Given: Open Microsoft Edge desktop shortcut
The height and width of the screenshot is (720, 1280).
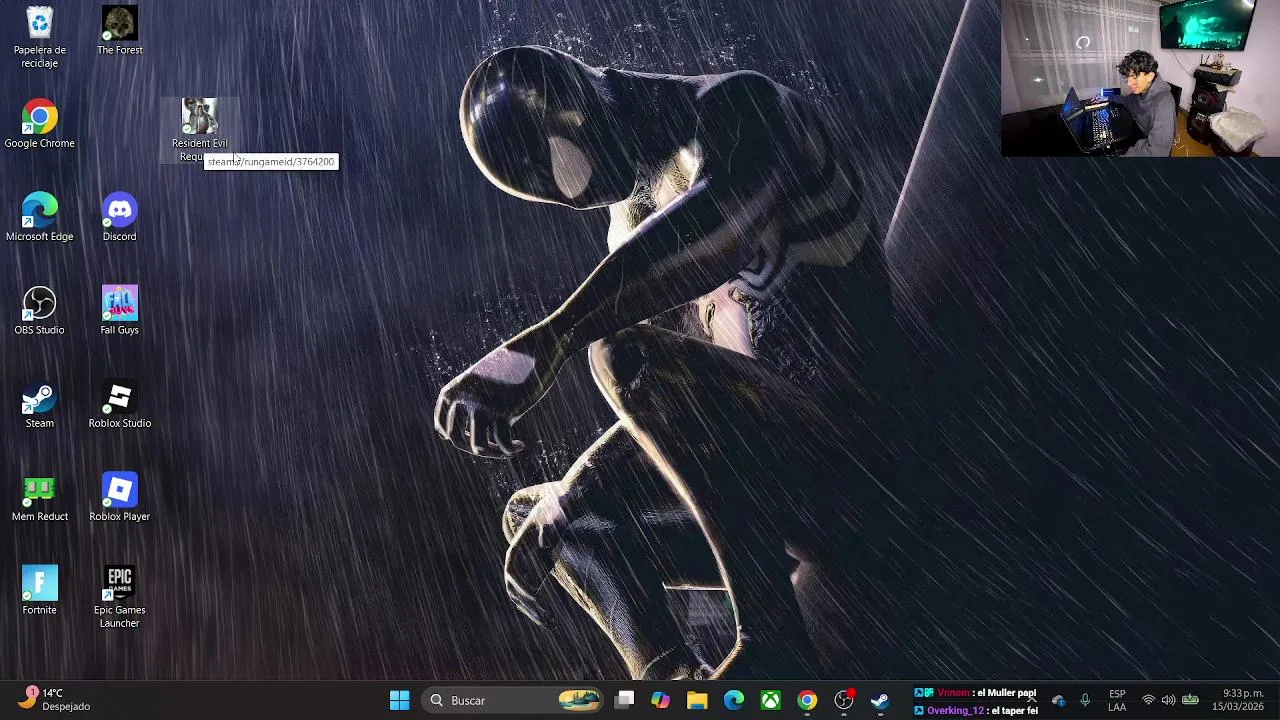Looking at the screenshot, I should [39, 217].
